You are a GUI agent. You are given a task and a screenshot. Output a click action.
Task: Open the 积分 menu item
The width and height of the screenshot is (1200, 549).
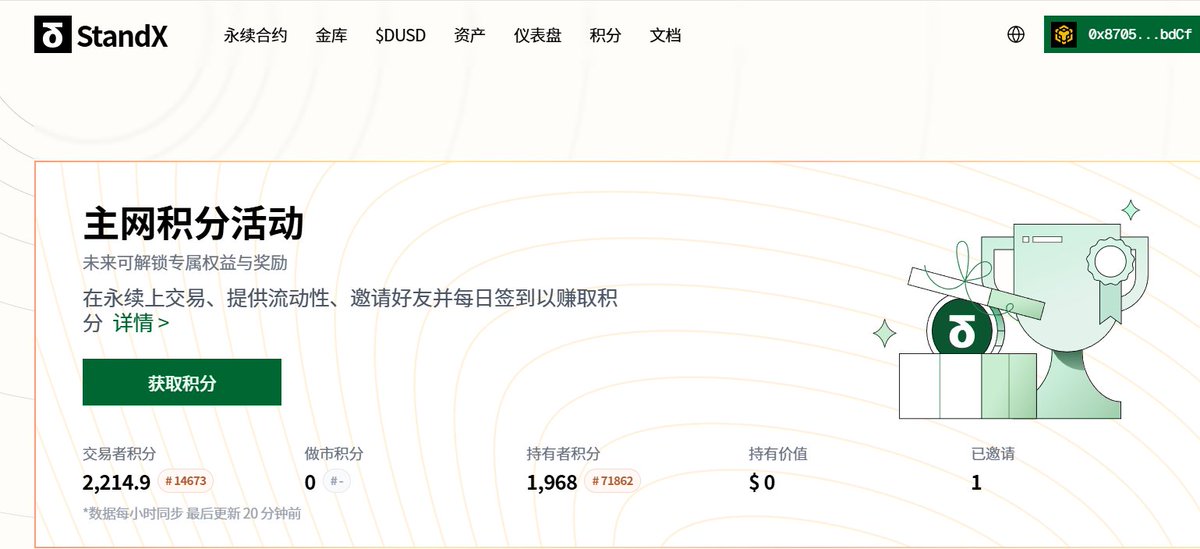tap(605, 35)
